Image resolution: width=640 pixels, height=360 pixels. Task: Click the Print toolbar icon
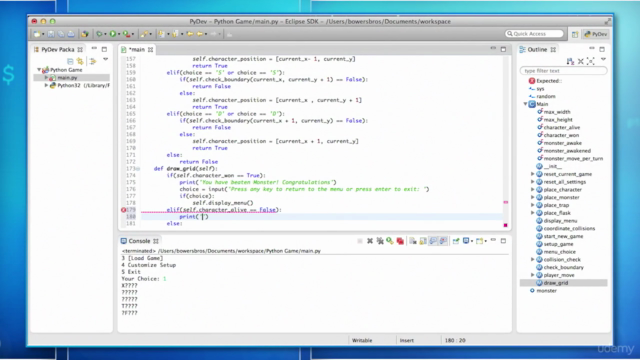[71, 34]
